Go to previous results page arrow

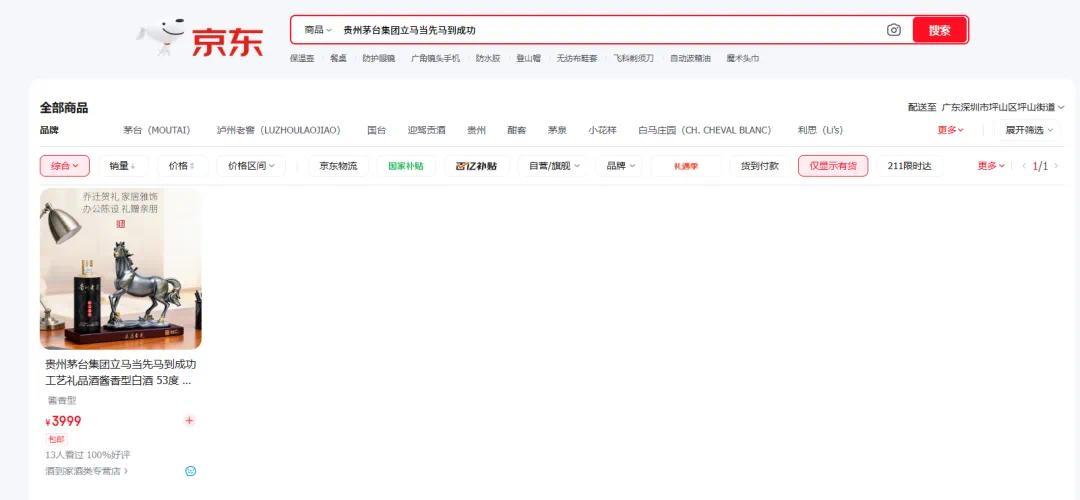point(1024,166)
